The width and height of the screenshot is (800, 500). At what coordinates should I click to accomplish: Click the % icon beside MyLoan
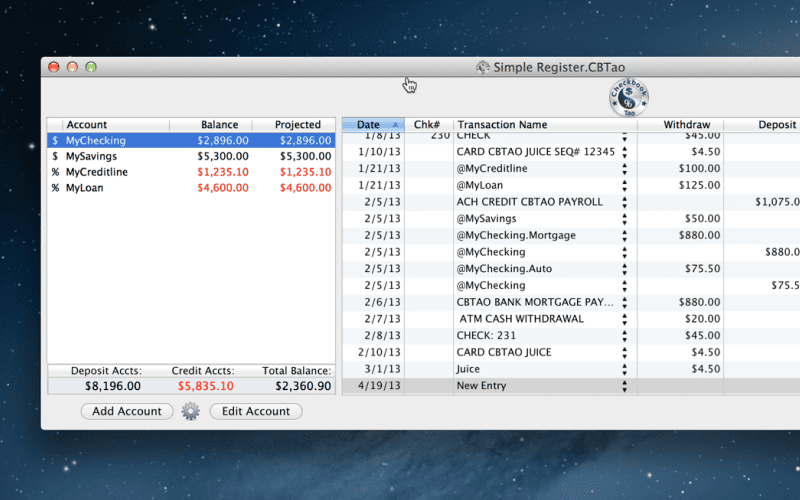pos(55,188)
